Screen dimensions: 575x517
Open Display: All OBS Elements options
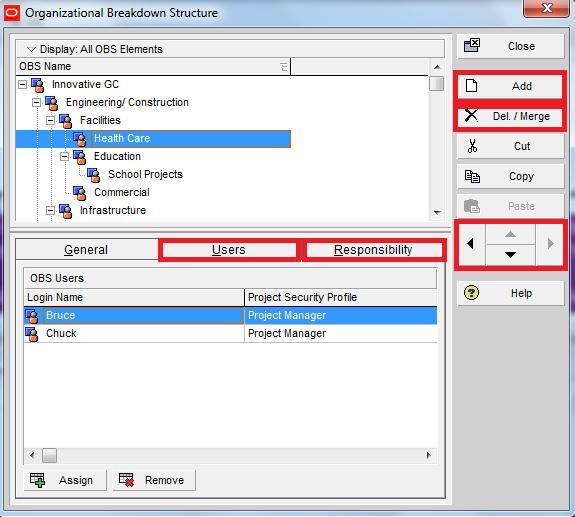[230, 49]
